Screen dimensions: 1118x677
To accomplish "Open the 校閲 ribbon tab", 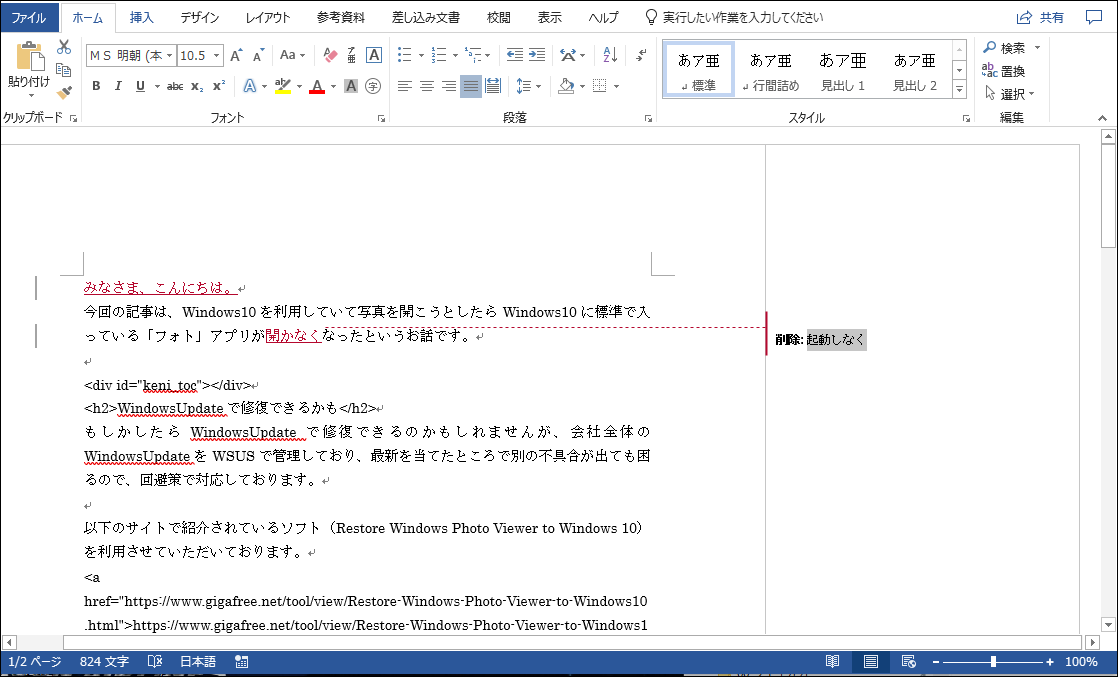I will [498, 17].
